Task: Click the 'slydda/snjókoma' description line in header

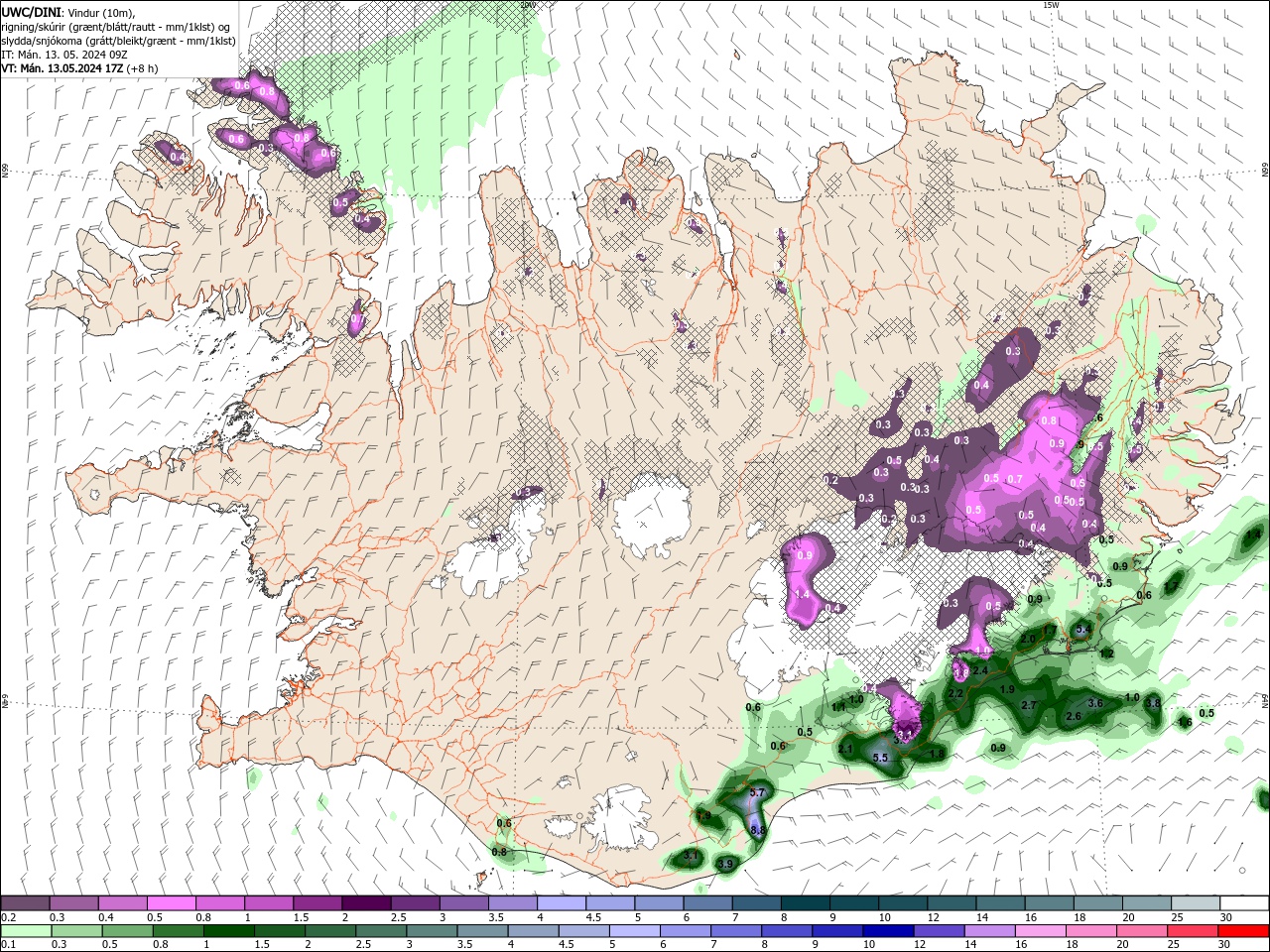Action: pos(118,41)
